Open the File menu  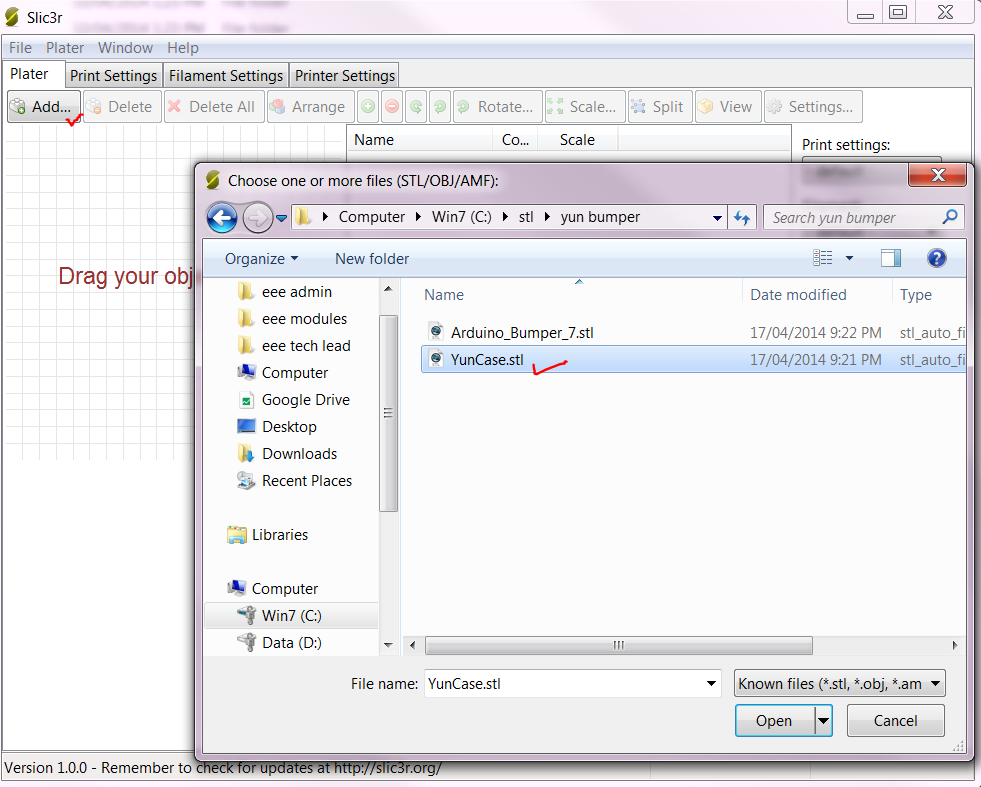point(20,48)
